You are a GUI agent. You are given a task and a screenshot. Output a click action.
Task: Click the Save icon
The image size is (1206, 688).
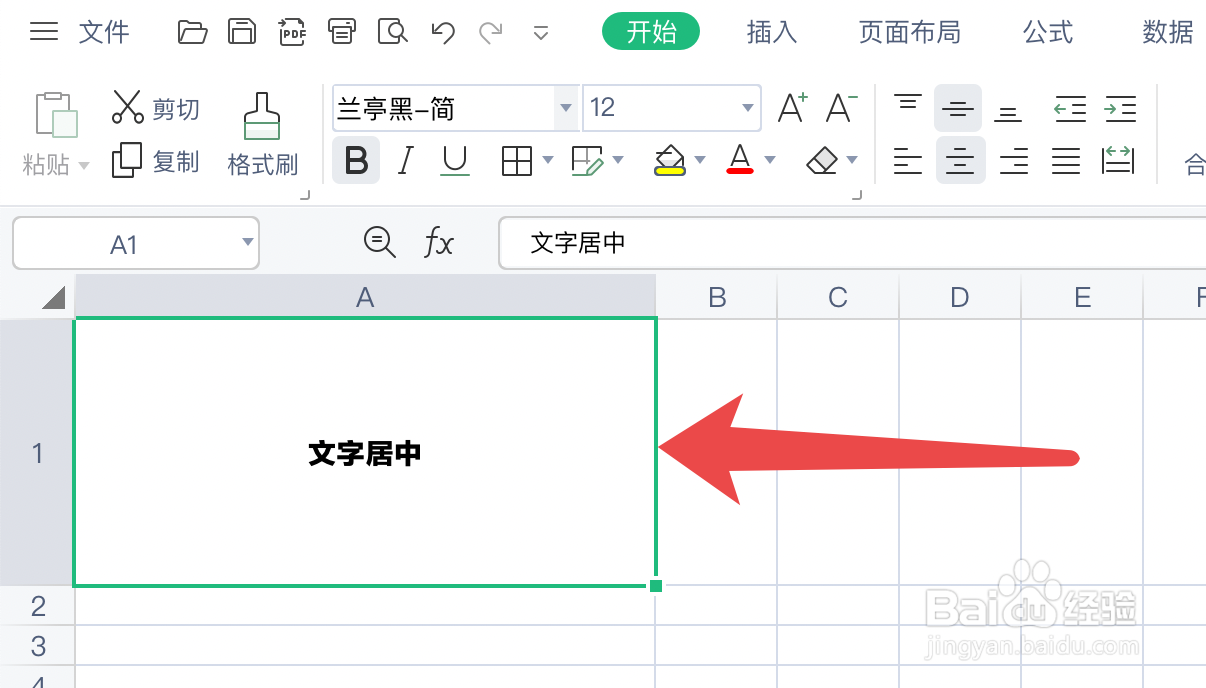(242, 31)
